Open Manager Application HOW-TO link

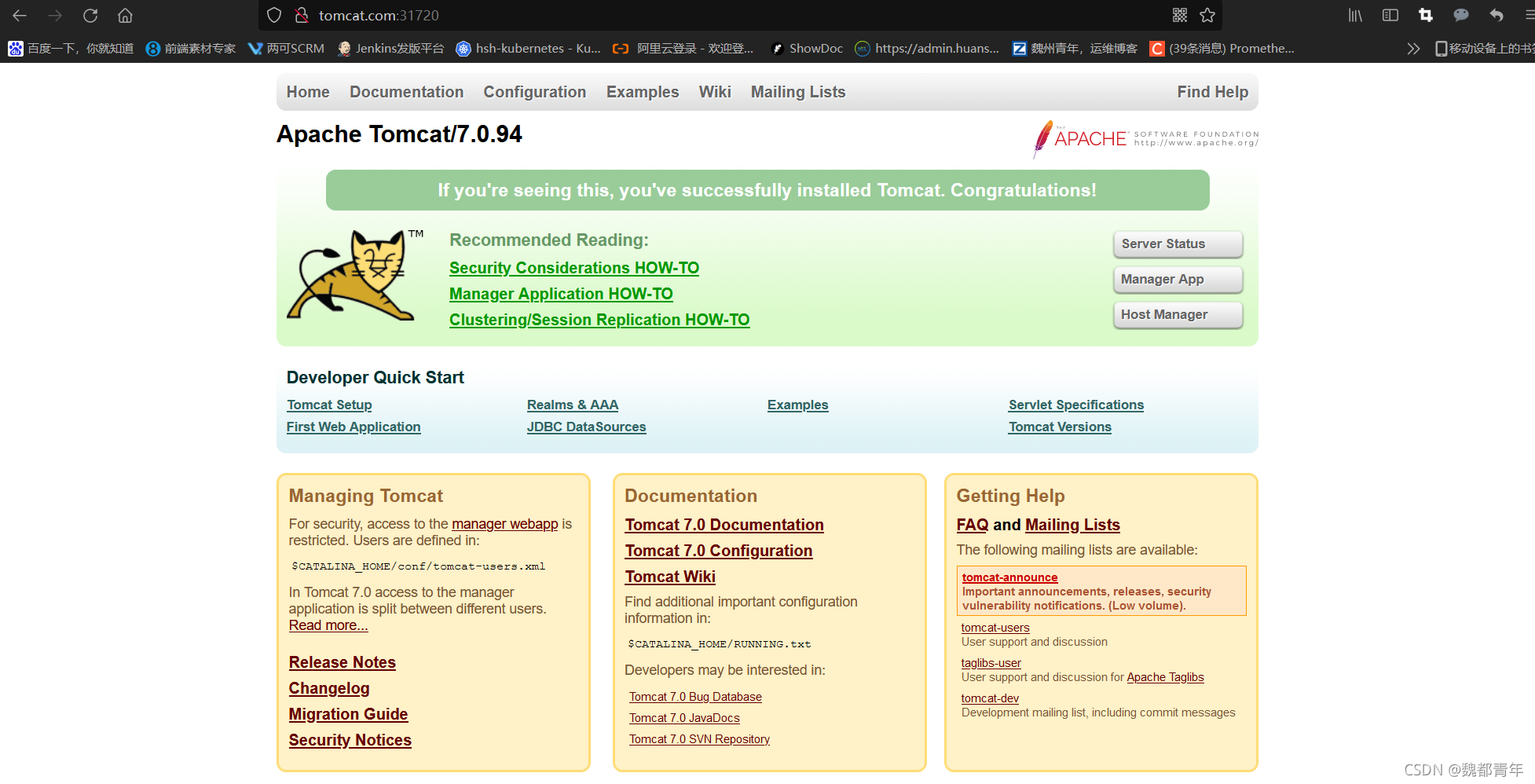pyautogui.click(x=561, y=294)
